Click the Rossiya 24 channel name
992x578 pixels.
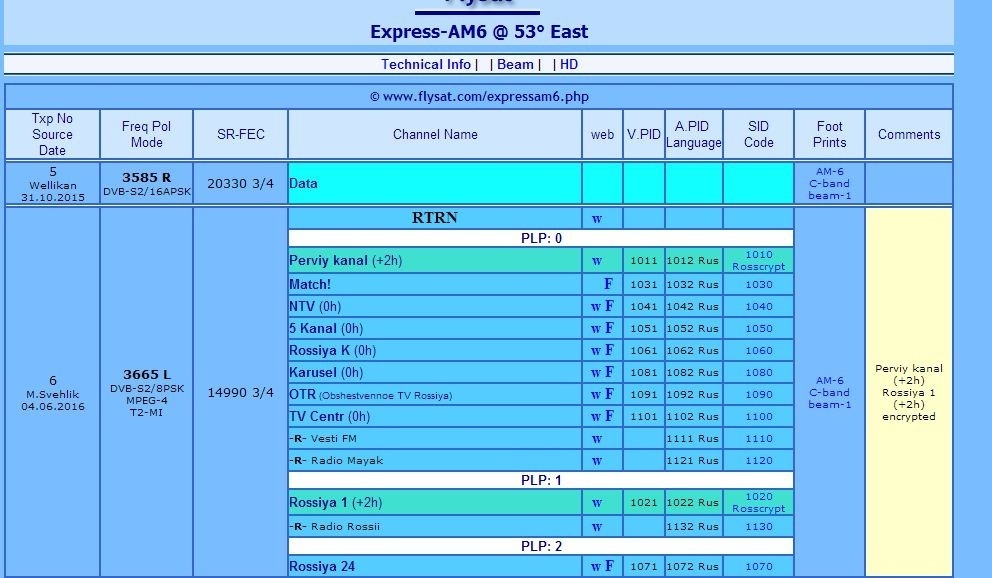[322, 567]
